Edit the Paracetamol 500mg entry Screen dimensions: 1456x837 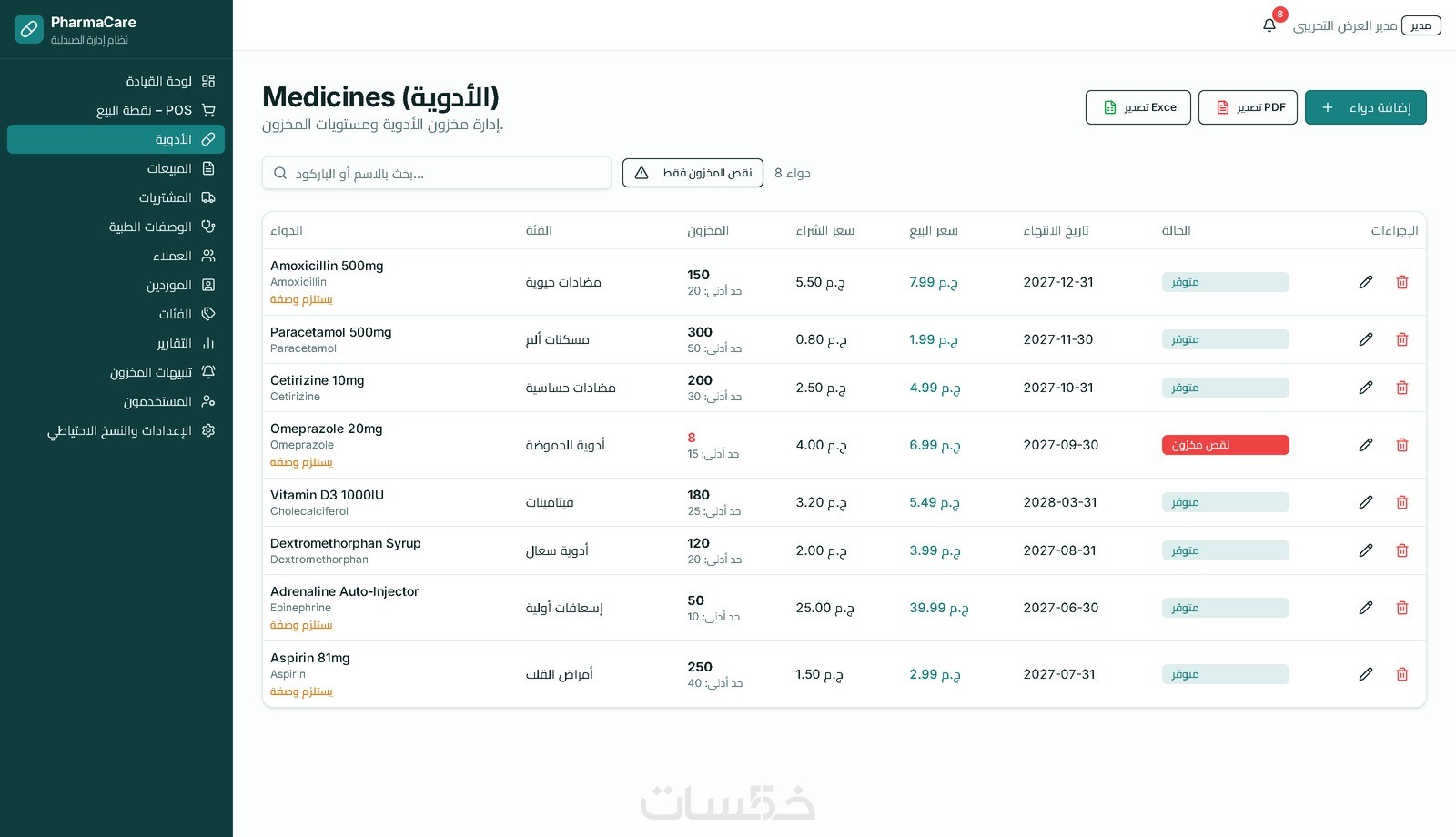click(x=1366, y=339)
